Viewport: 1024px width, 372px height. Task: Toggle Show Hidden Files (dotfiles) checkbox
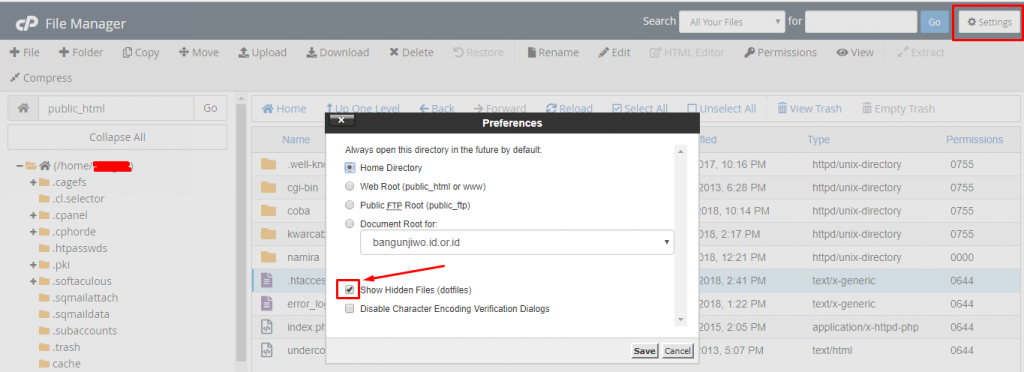point(350,289)
